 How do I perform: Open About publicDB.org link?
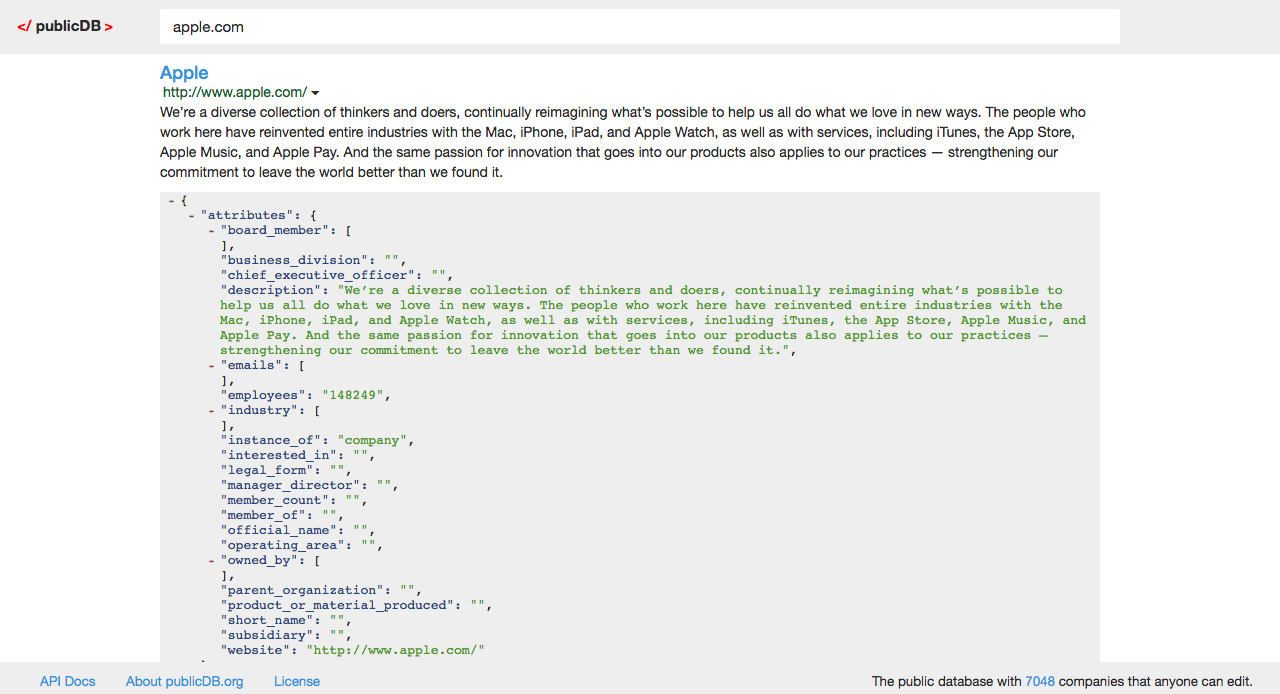(185, 681)
